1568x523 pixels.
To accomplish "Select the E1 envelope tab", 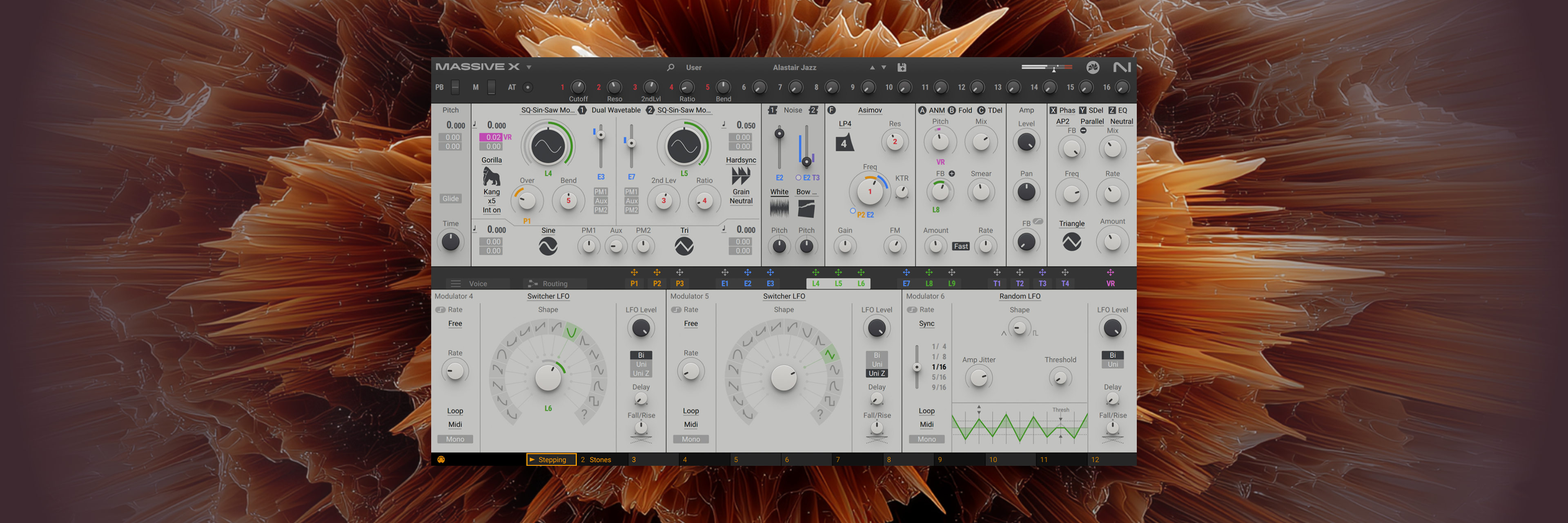I will click(x=724, y=284).
